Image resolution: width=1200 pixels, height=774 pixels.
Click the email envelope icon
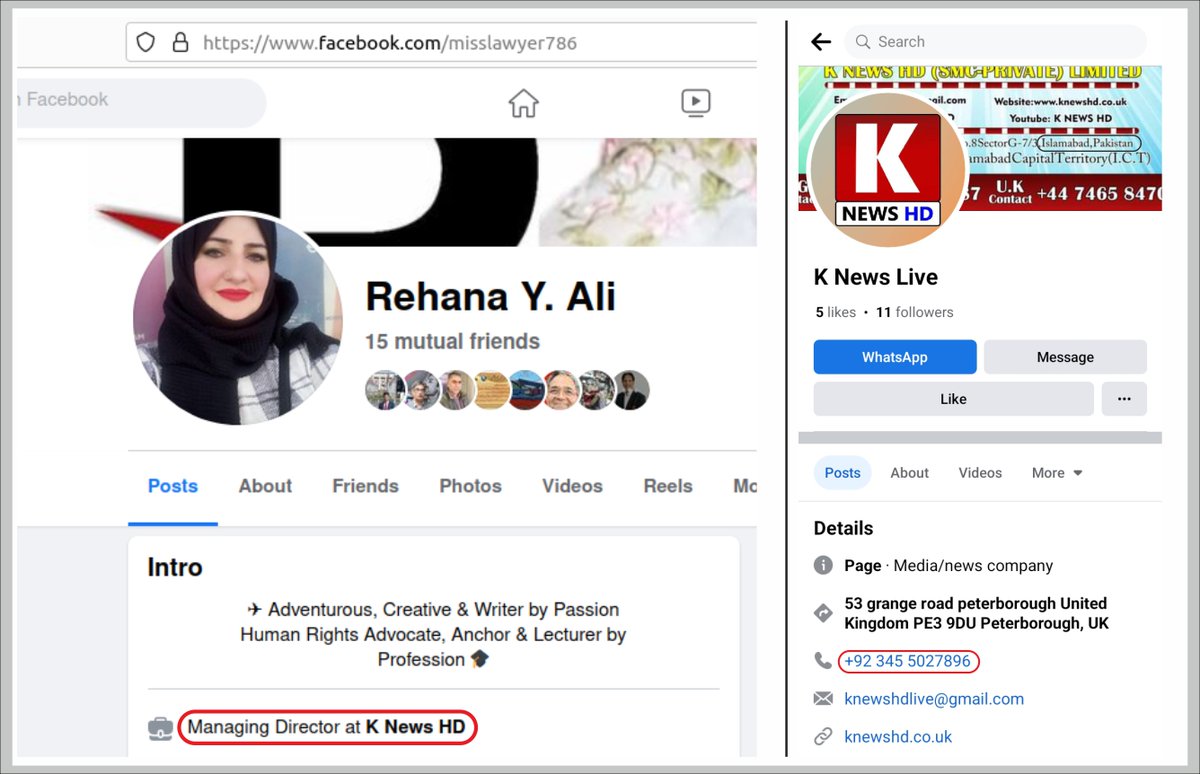tap(823, 699)
